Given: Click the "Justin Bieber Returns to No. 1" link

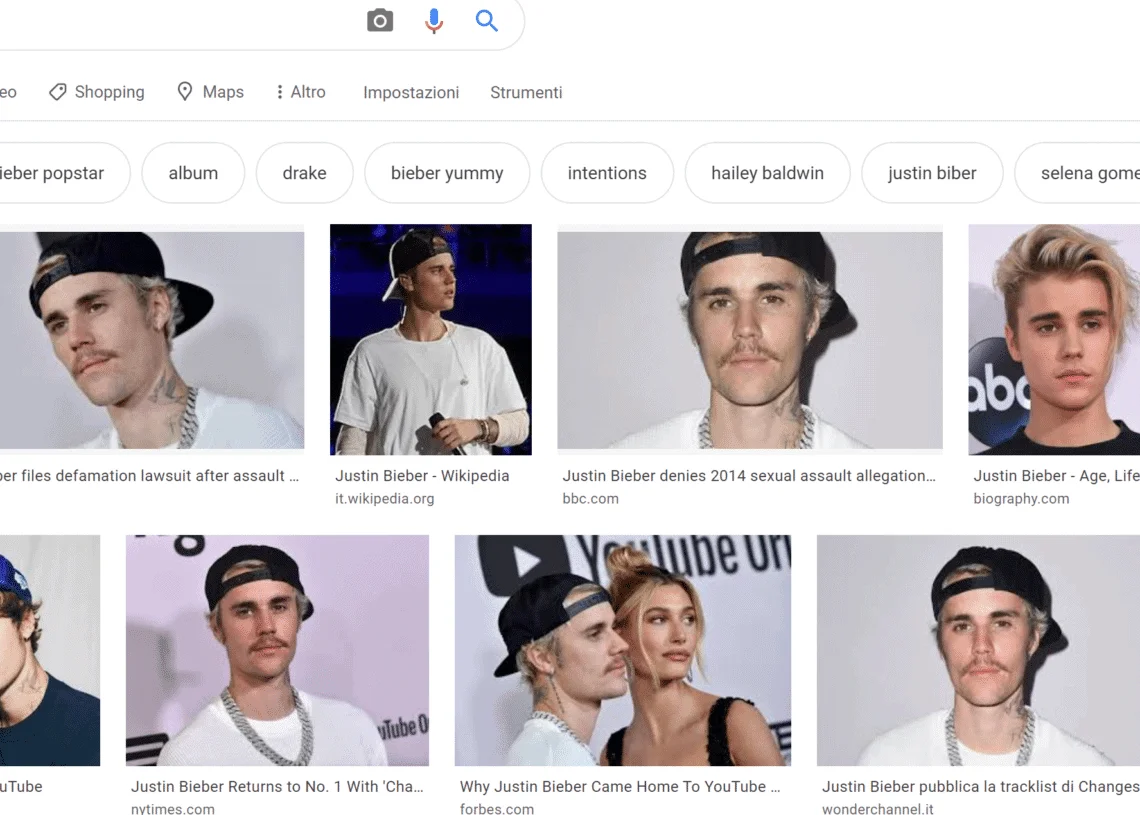Looking at the screenshot, I should coord(277,787).
